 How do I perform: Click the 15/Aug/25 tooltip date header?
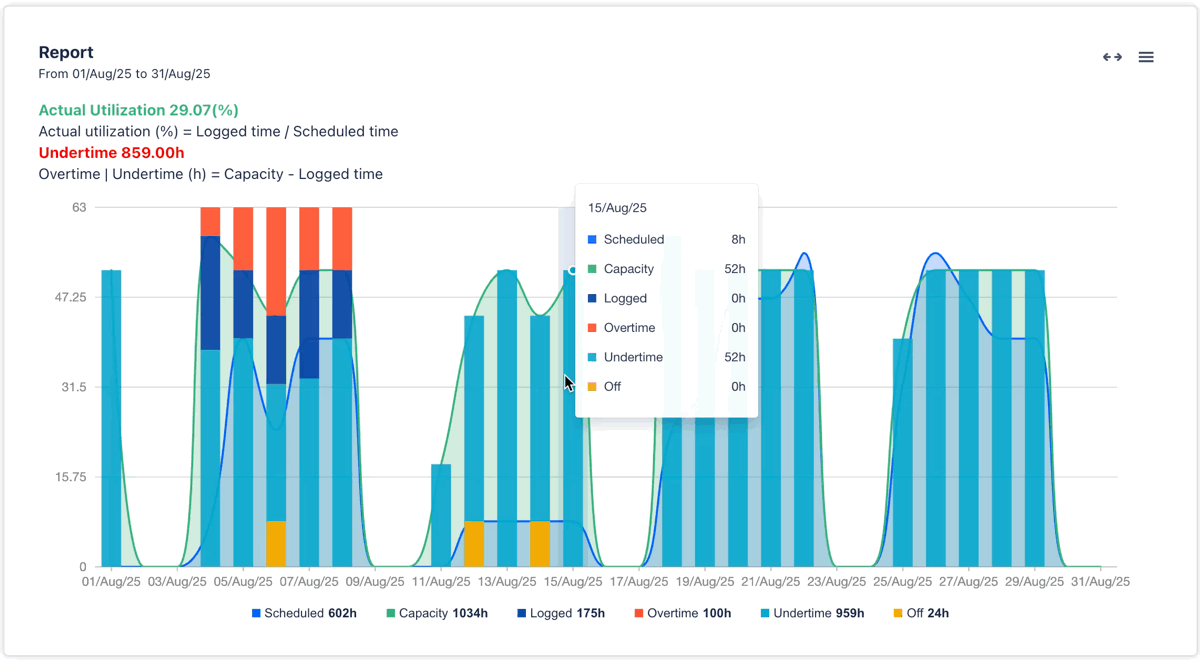(617, 208)
